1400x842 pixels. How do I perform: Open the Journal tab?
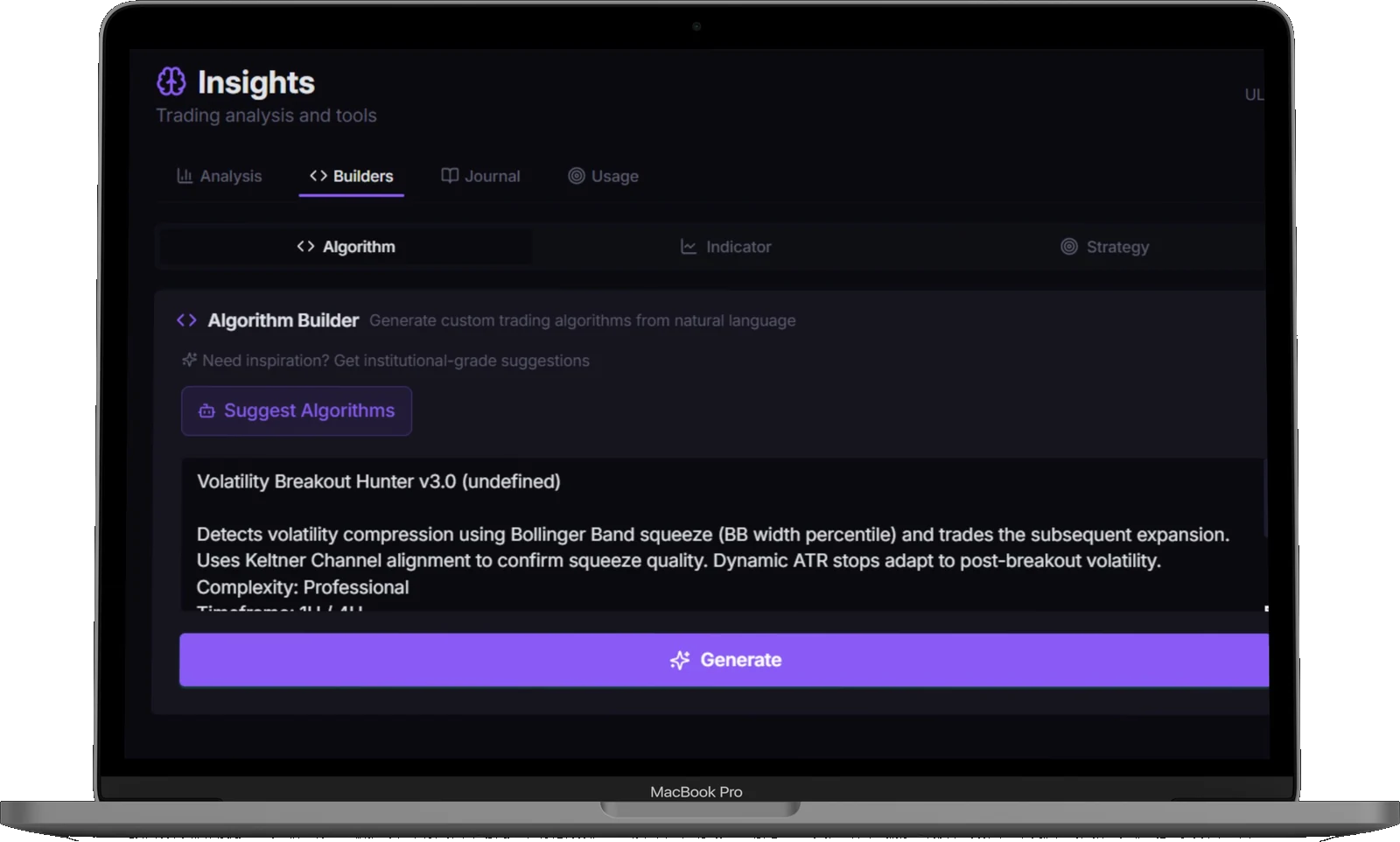click(x=480, y=176)
